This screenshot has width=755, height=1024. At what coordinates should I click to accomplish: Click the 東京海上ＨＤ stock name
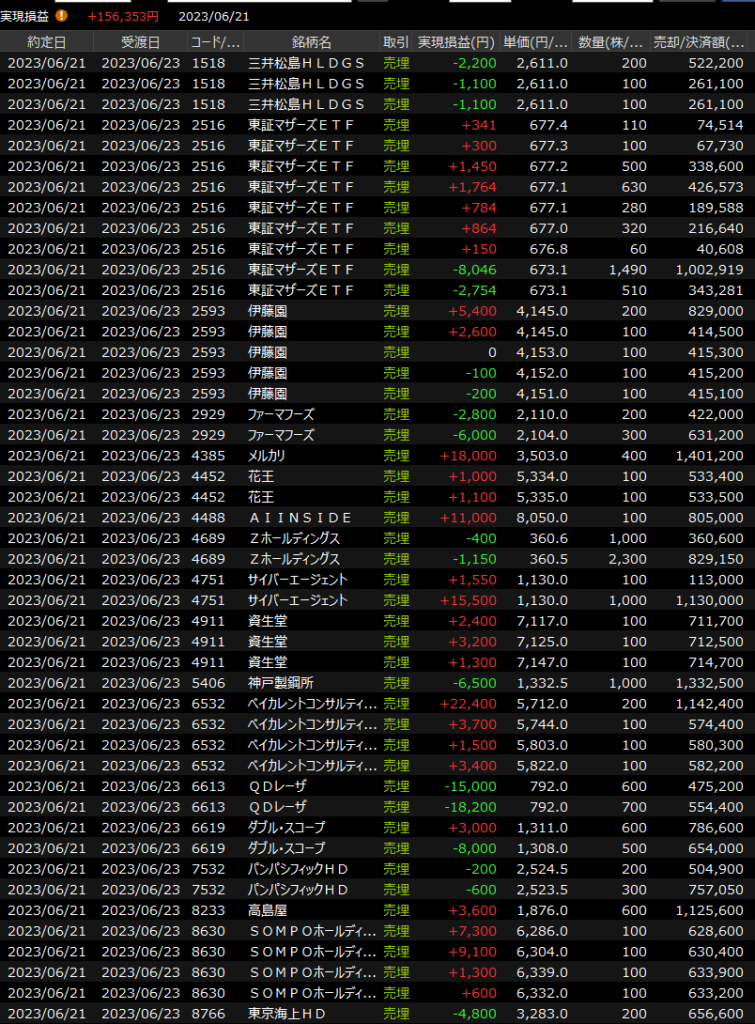[x=290, y=1013]
